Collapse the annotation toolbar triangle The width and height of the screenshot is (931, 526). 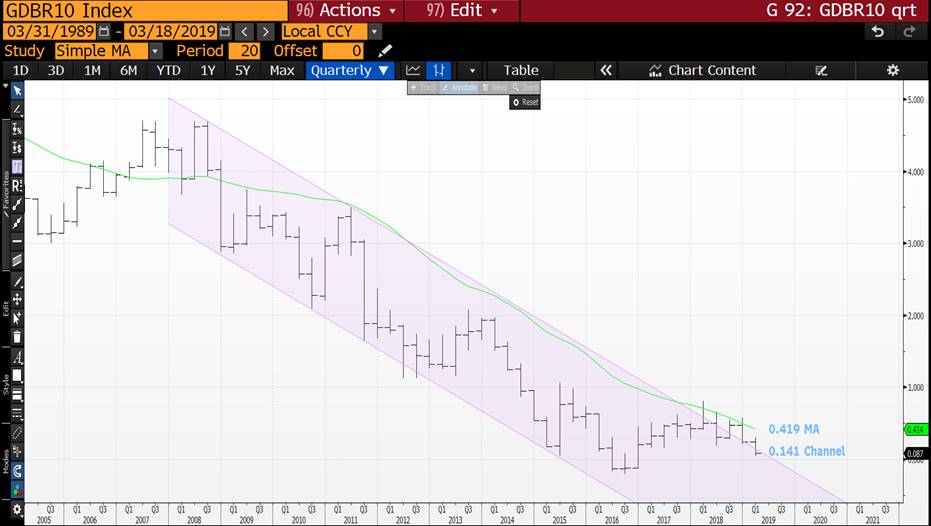(x=5, y=87)
